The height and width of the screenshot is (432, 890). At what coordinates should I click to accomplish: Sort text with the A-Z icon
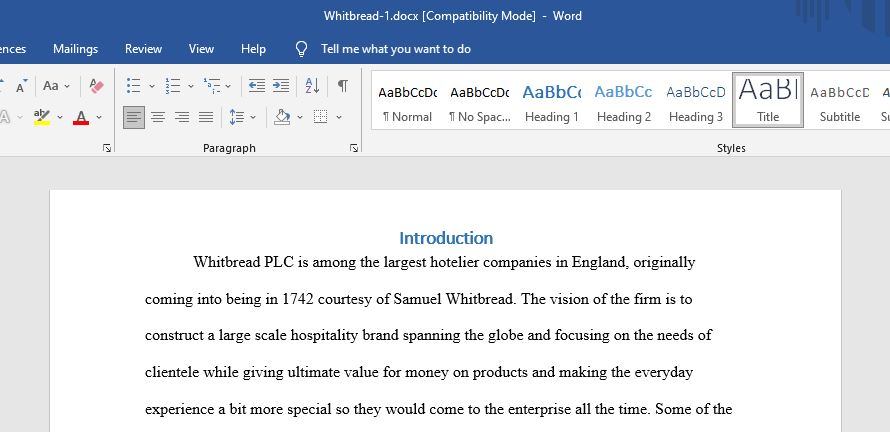(312, 86)
